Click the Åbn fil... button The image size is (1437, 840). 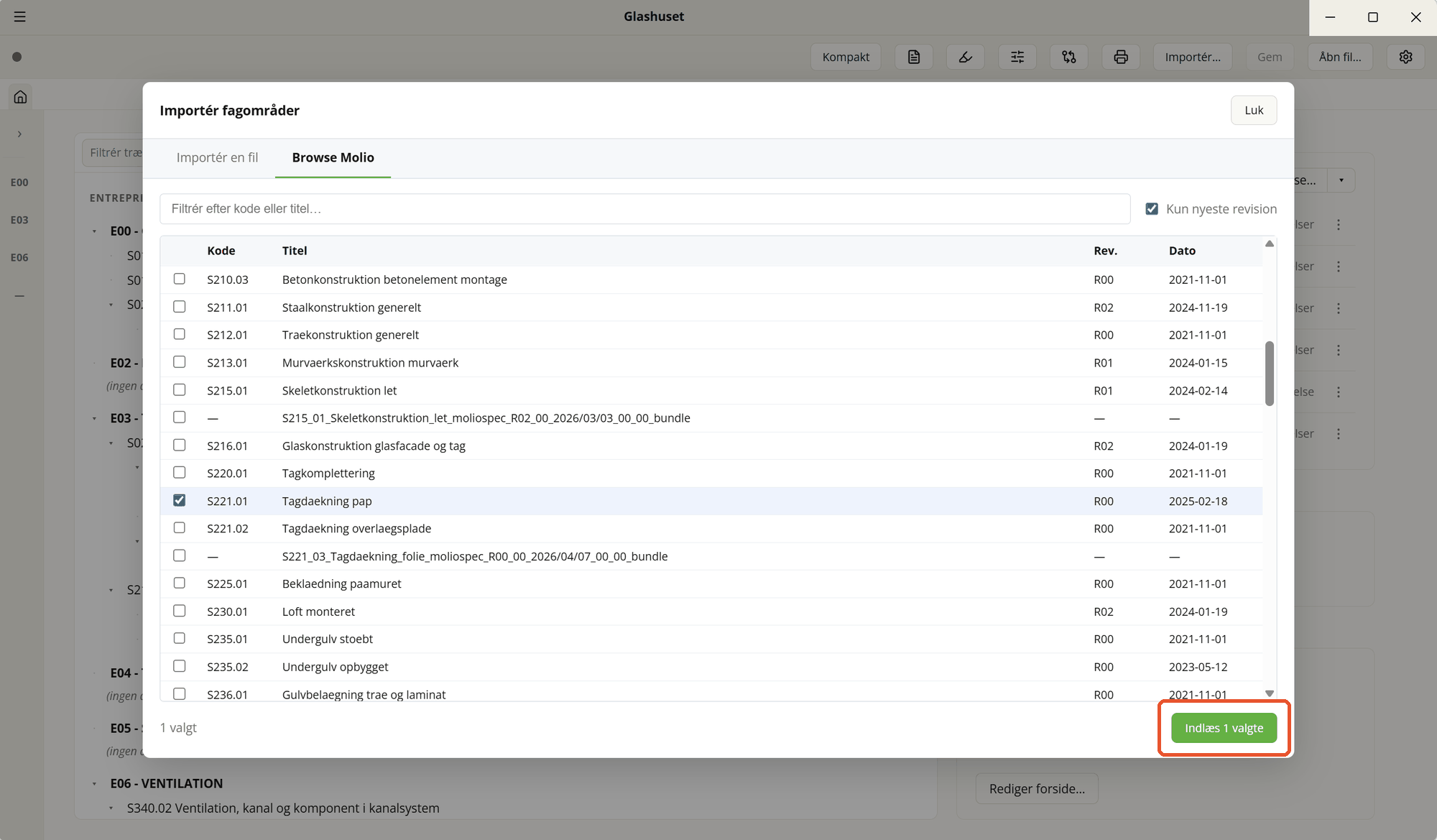1339,57
